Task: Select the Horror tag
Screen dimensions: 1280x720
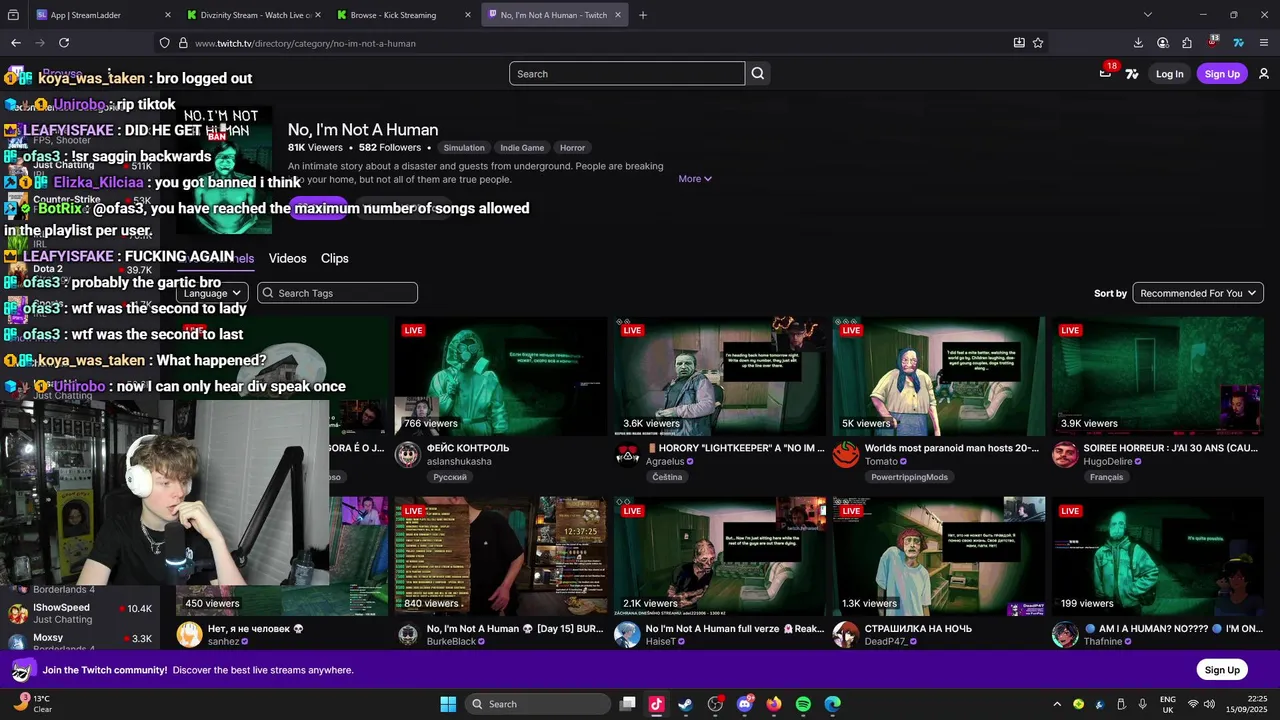Action: coord(572,148)
